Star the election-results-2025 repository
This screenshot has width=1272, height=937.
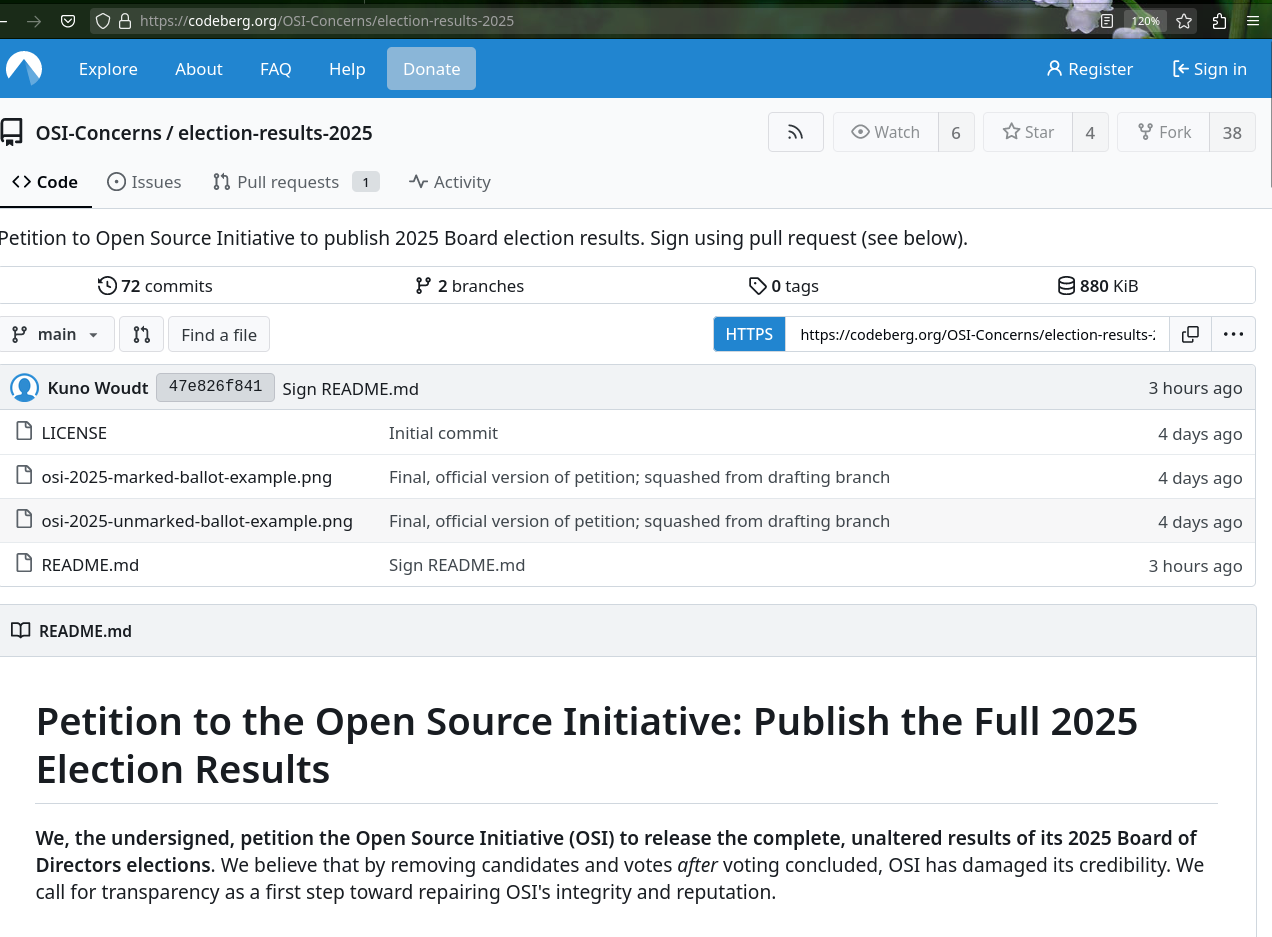pyautogui.click(x=1028, y=132)
